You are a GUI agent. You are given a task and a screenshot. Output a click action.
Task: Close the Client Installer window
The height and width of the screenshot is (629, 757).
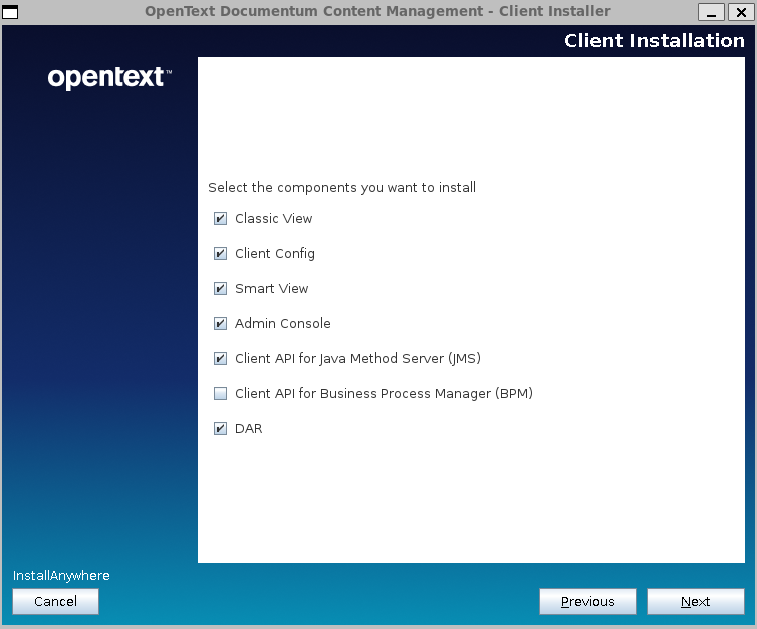740,12
